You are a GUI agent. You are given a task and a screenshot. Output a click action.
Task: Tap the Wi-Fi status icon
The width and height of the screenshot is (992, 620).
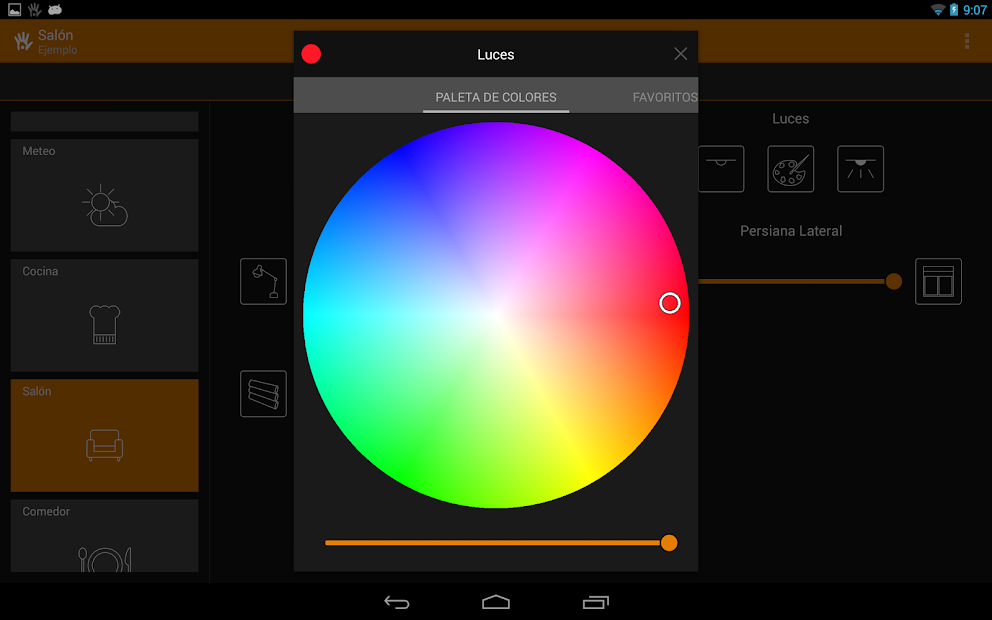pos(938,9)
